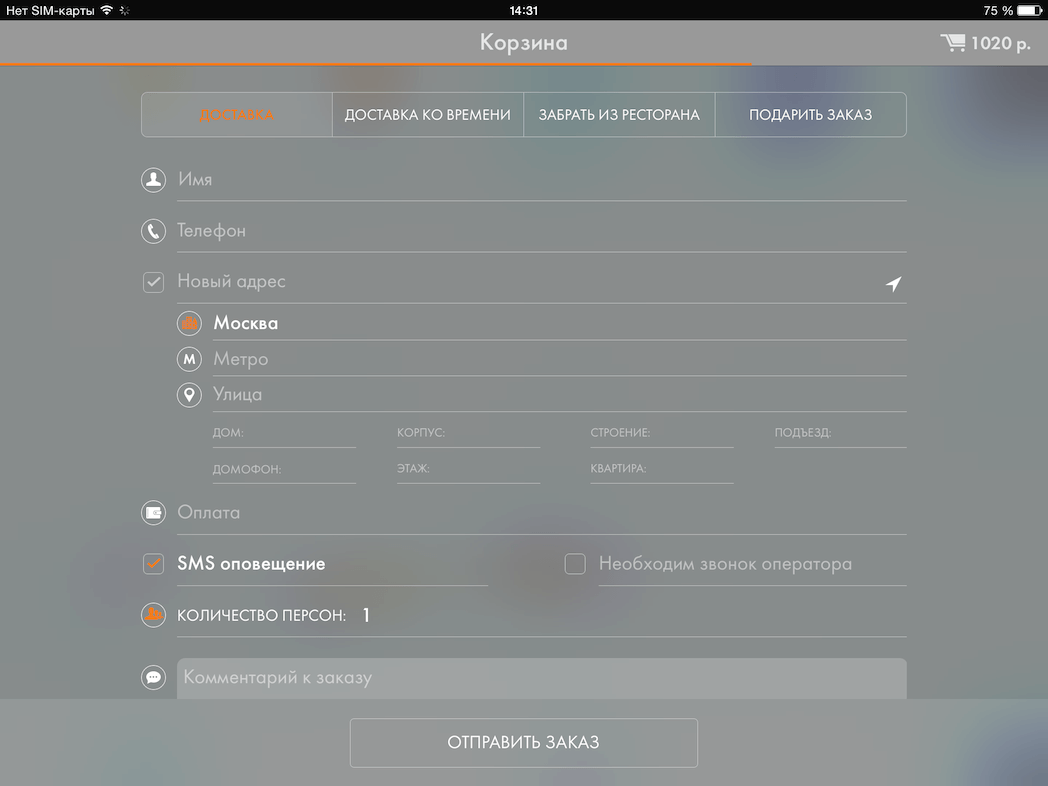
Task: Focus the Имя input field
Action: click(541, 180)
